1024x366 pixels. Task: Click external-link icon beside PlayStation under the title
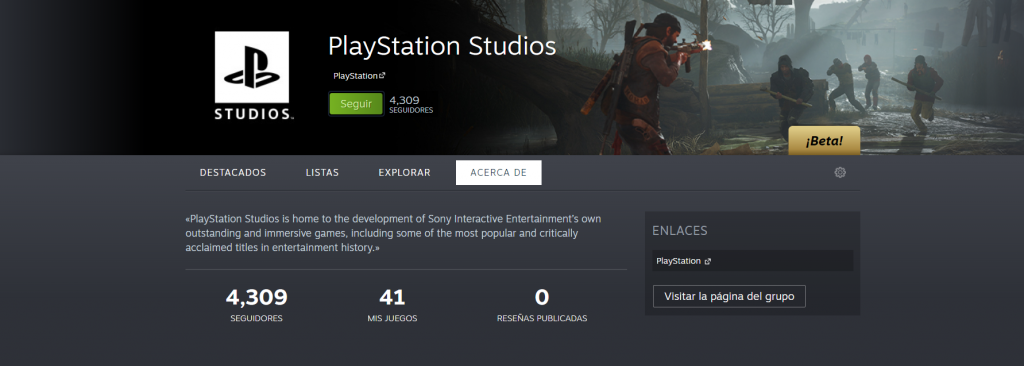[x=383, y=76]
